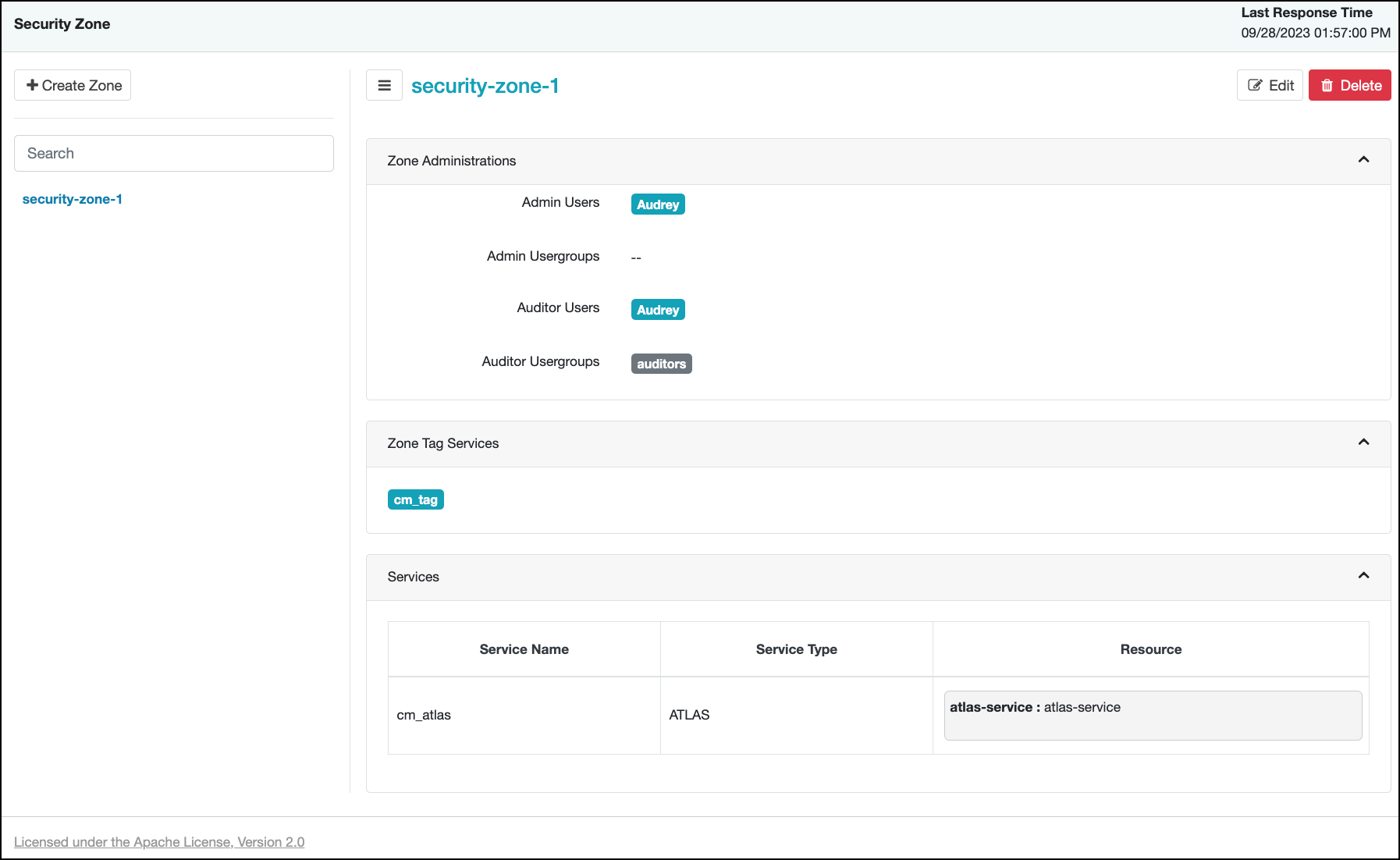The width and height of the screenshot is (1400, 860).
Task: Click the Service Name column header
Action: coord(524,649)
